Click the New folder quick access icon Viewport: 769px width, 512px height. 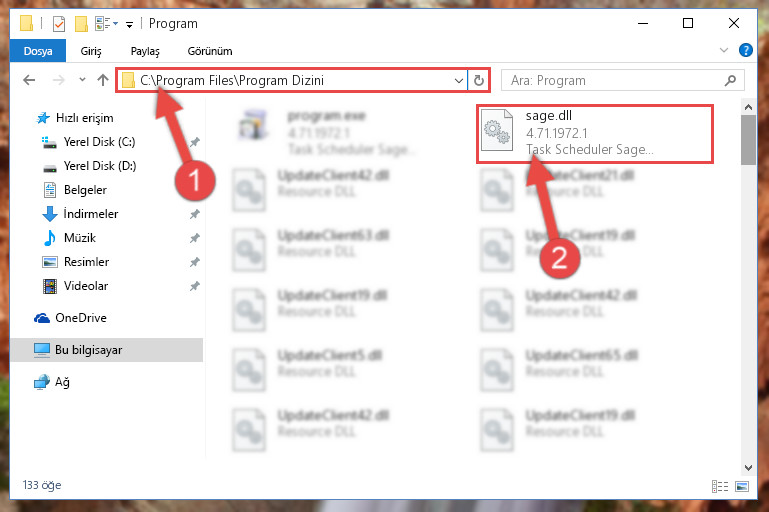[81, 24]
